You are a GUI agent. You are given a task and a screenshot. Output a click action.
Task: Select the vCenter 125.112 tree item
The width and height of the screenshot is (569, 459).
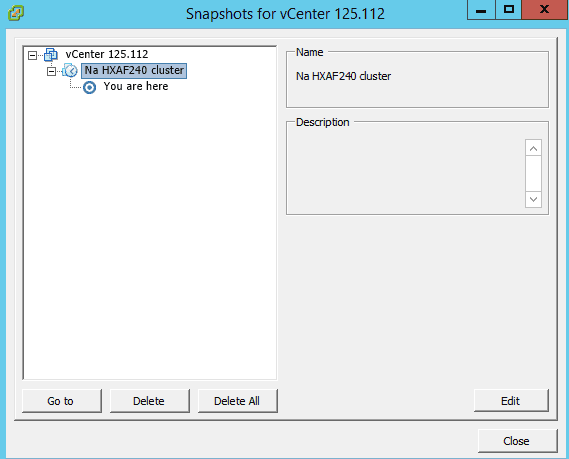point(107,54)
